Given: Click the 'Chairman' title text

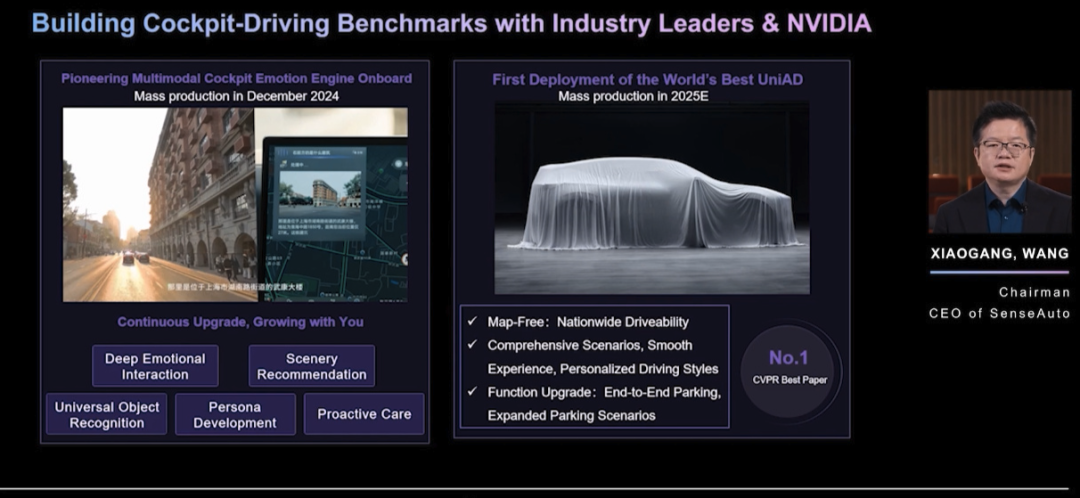Looking at the screenshot, I should point(1035,292).
